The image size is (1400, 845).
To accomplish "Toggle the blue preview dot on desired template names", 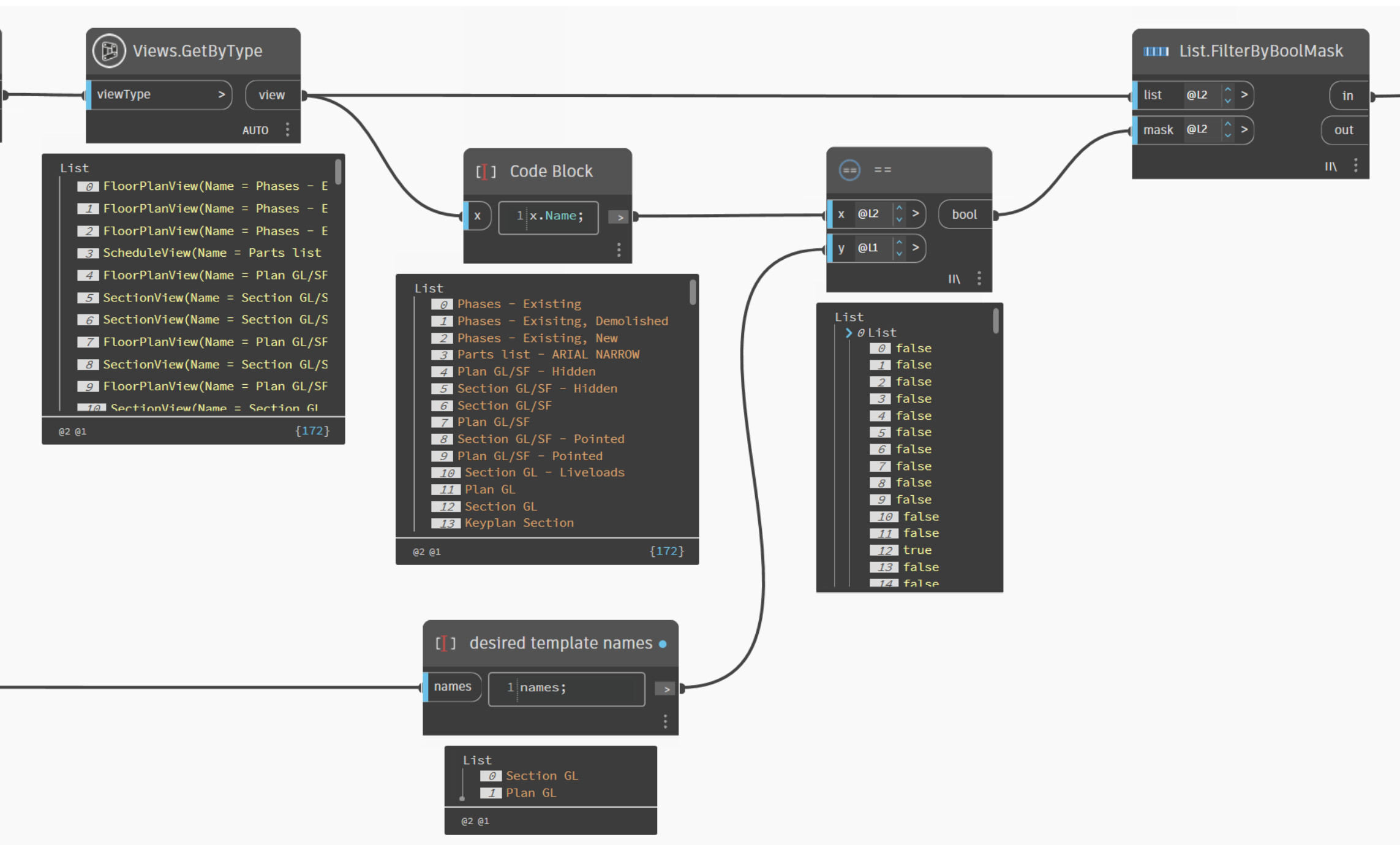I will [x=663, y=644].
